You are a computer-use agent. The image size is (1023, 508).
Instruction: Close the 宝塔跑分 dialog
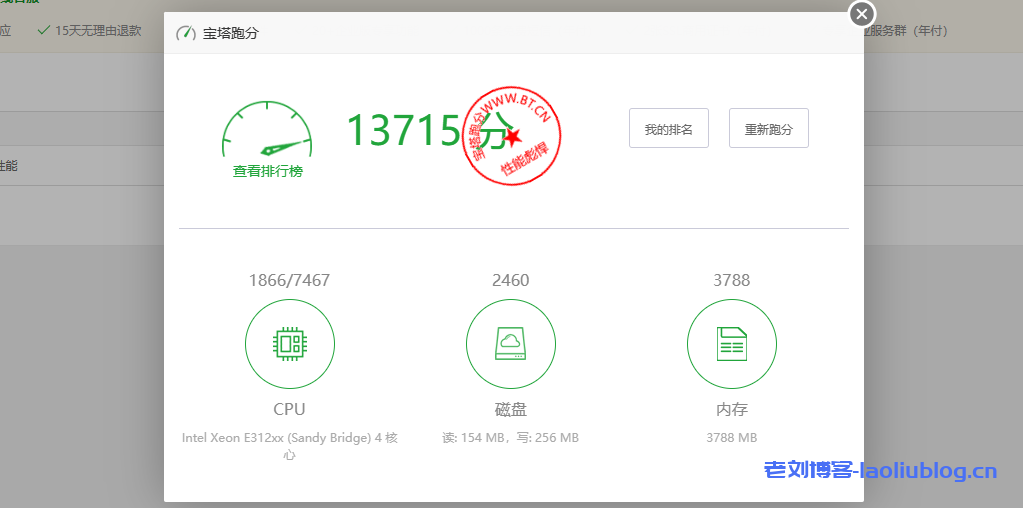tap(862, 14)
